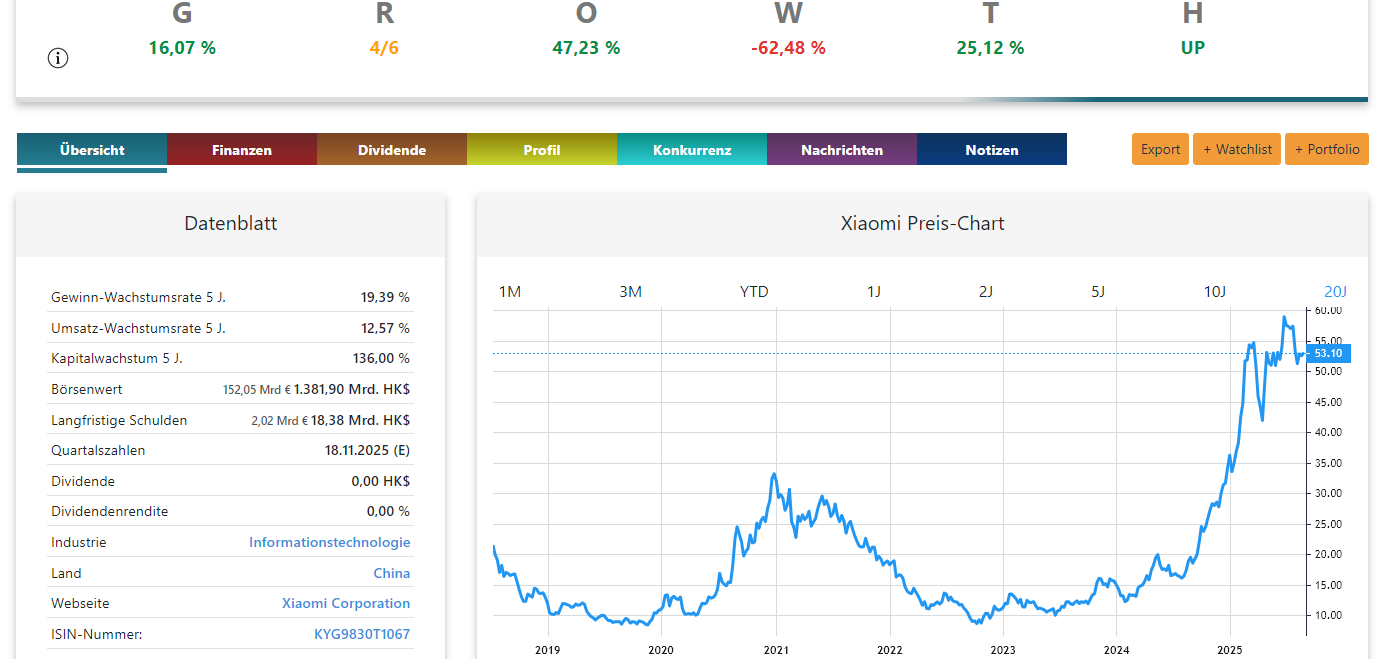Viewport: 1383px width, 659px height.
Task: Click ISIN link KYG9830T1067
Action: pyautogui.click(x=362, y=634)
